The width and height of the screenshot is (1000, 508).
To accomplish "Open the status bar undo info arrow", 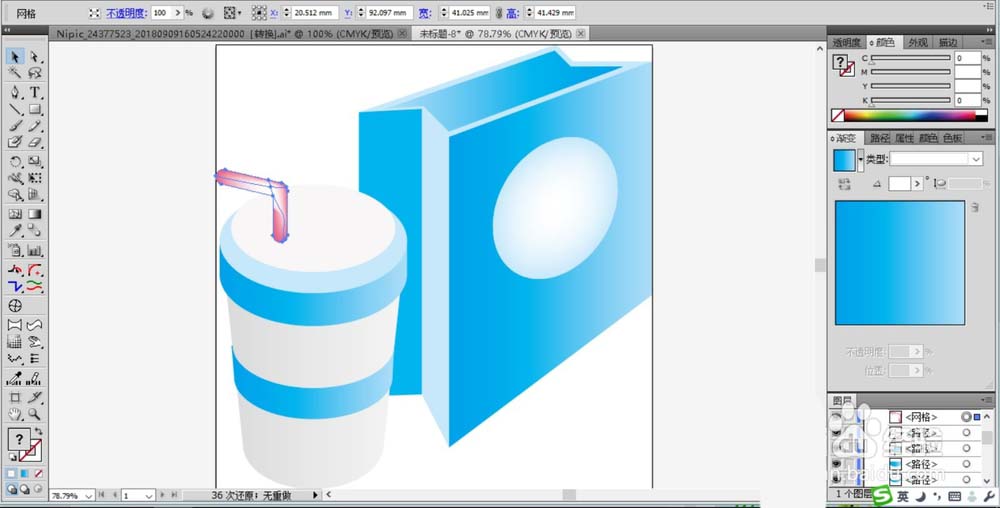I will coord(315,495).
